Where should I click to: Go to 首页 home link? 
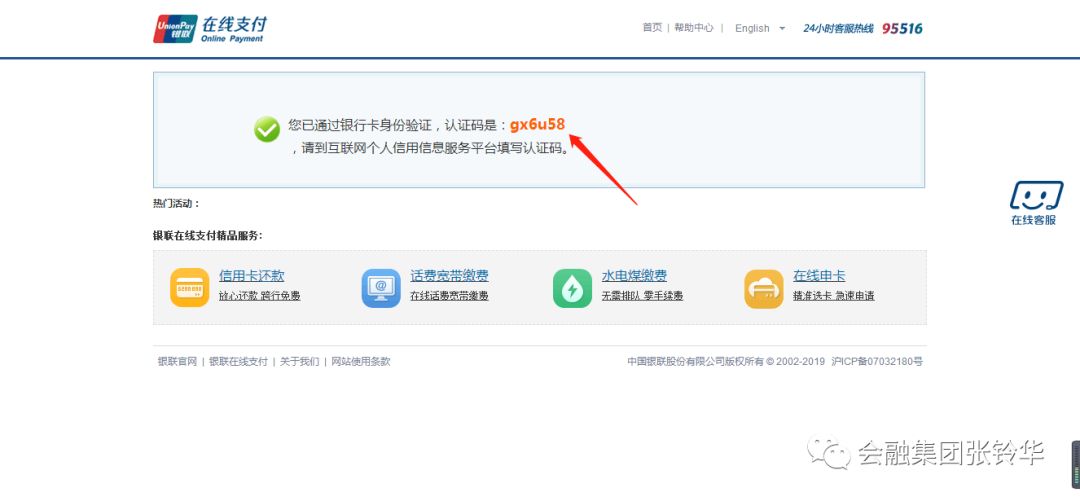(652, 28)
